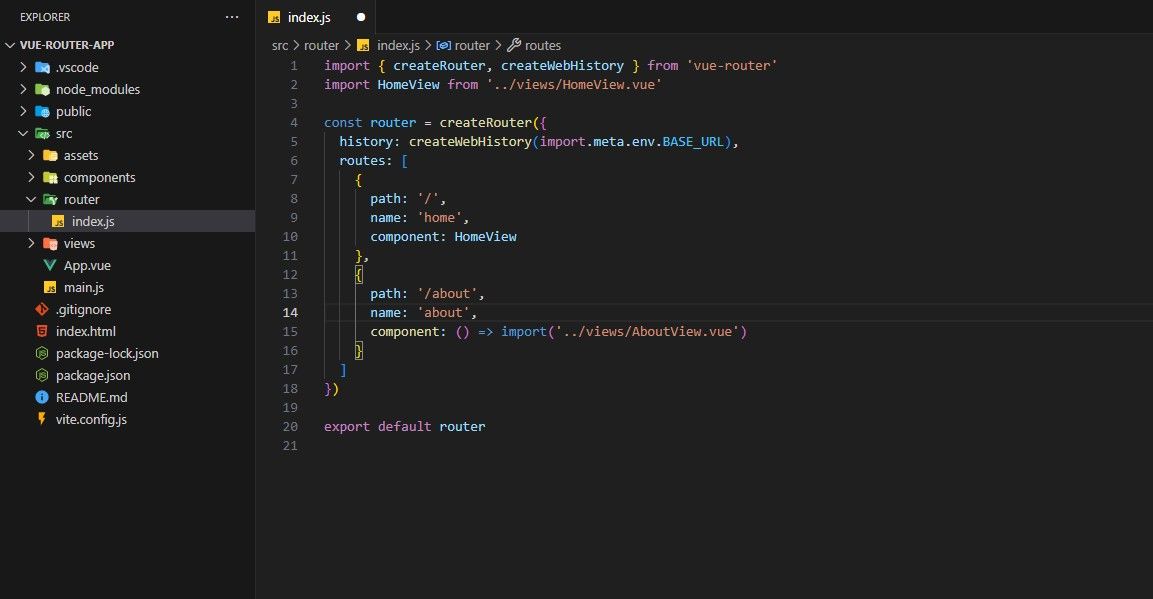Click the index.js icon in the editor tab
The image size is (1153, 599).
pyautogui.click(x=275, y=16)
